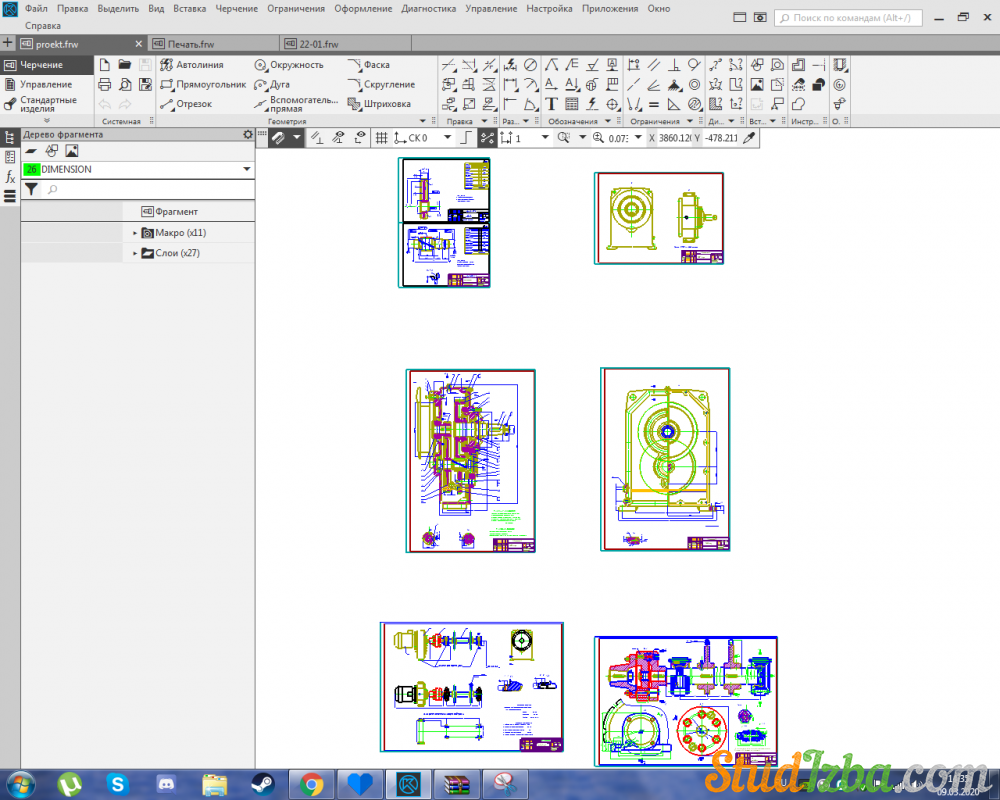Open the DIMENSION layer dropdown
Screen dimensions: 1000x800
[247, 170]
